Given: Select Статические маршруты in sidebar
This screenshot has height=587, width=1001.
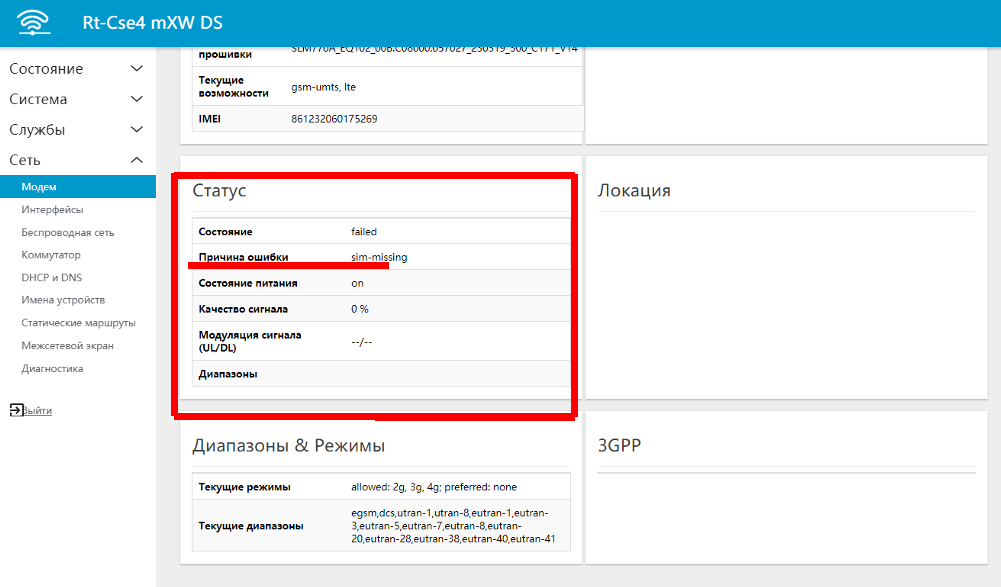Looking at the screenshot, I should click(x=78, y=323).
